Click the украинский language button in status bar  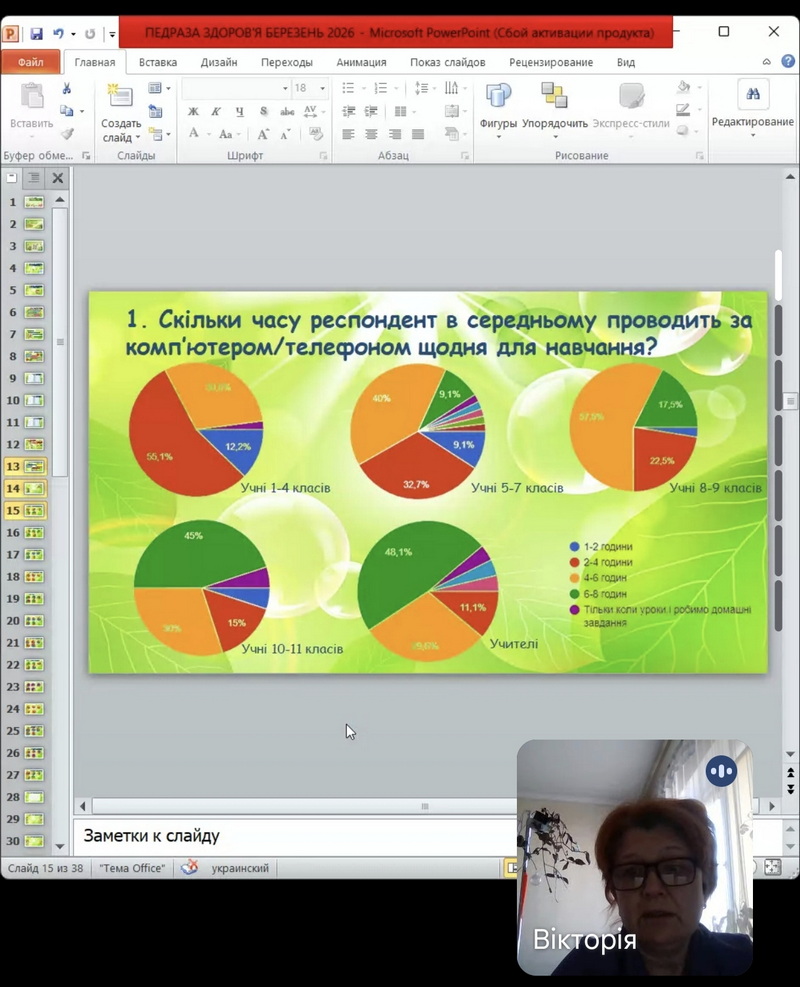click(240, 868)
